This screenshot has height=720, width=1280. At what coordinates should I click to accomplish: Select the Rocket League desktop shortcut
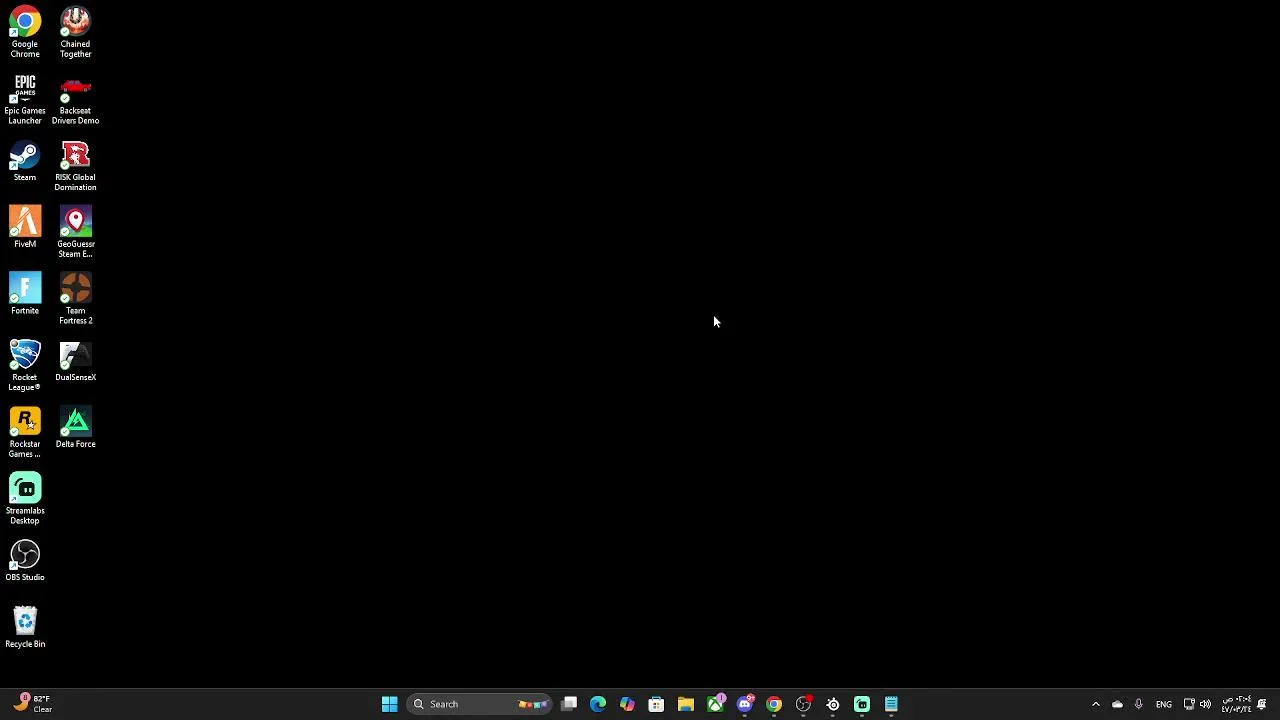25,366
